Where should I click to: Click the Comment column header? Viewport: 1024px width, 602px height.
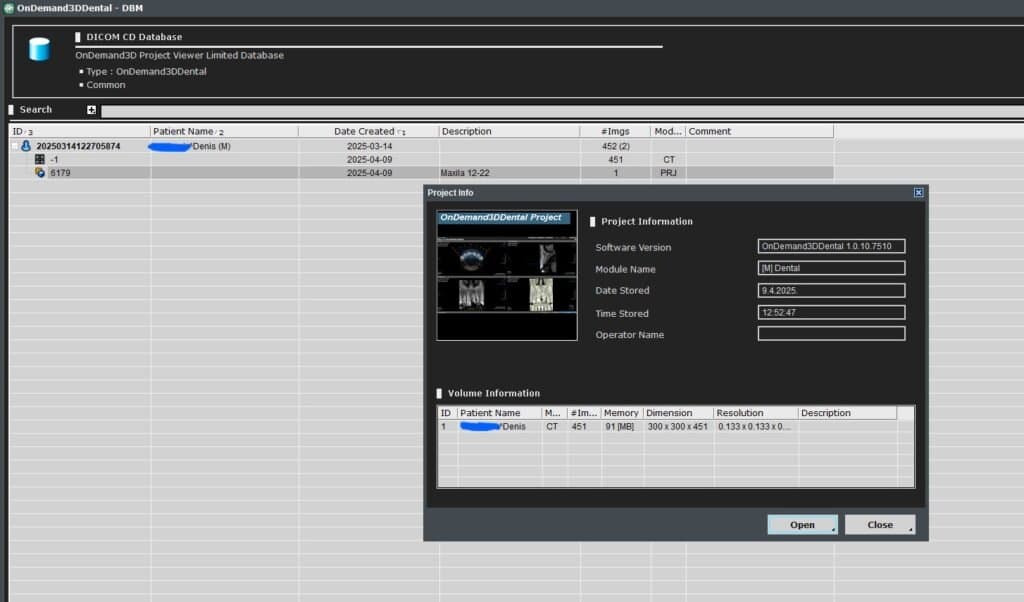coord(759,131)
